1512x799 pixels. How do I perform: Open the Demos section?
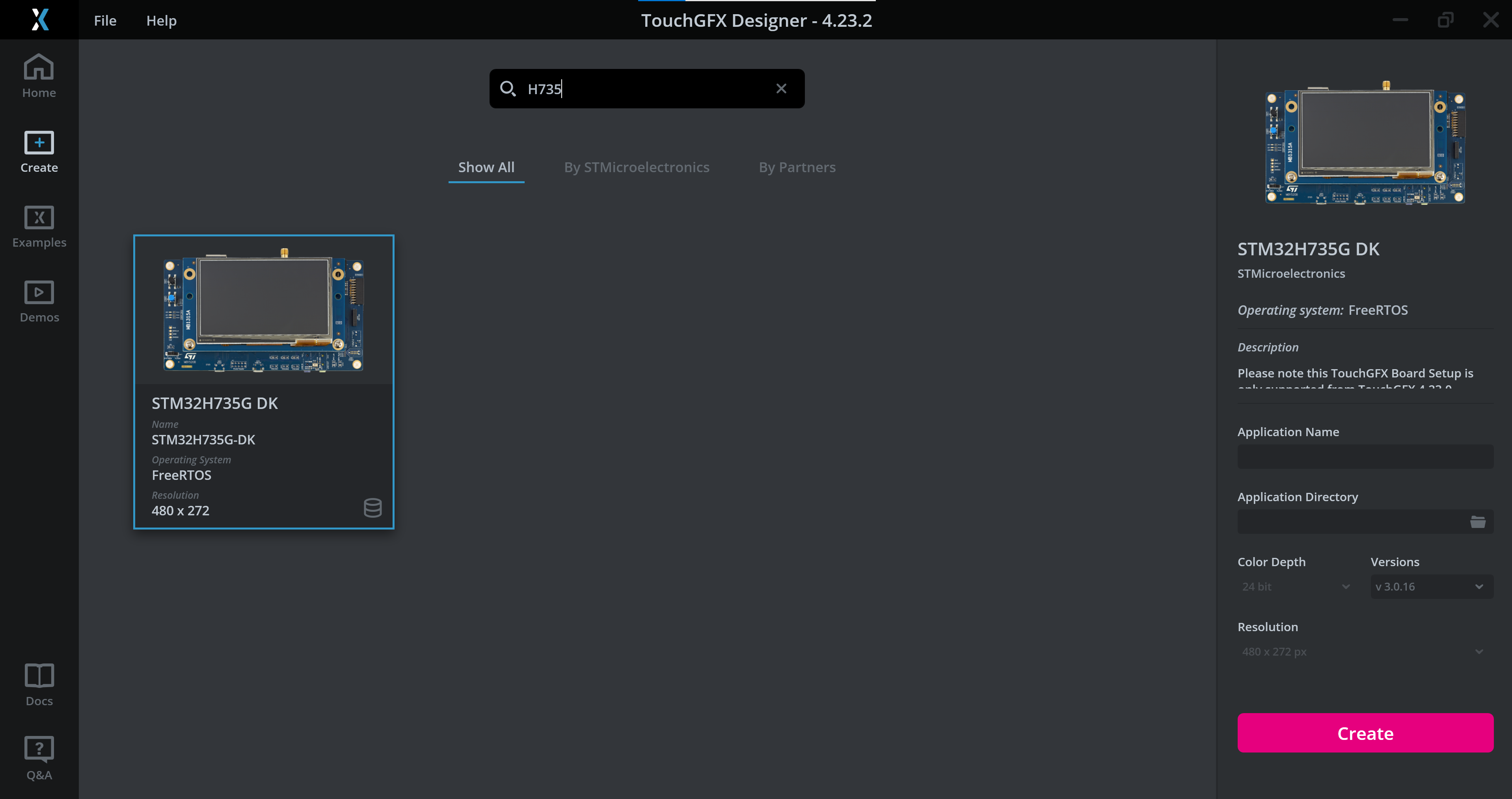click(x=39, y=301)
